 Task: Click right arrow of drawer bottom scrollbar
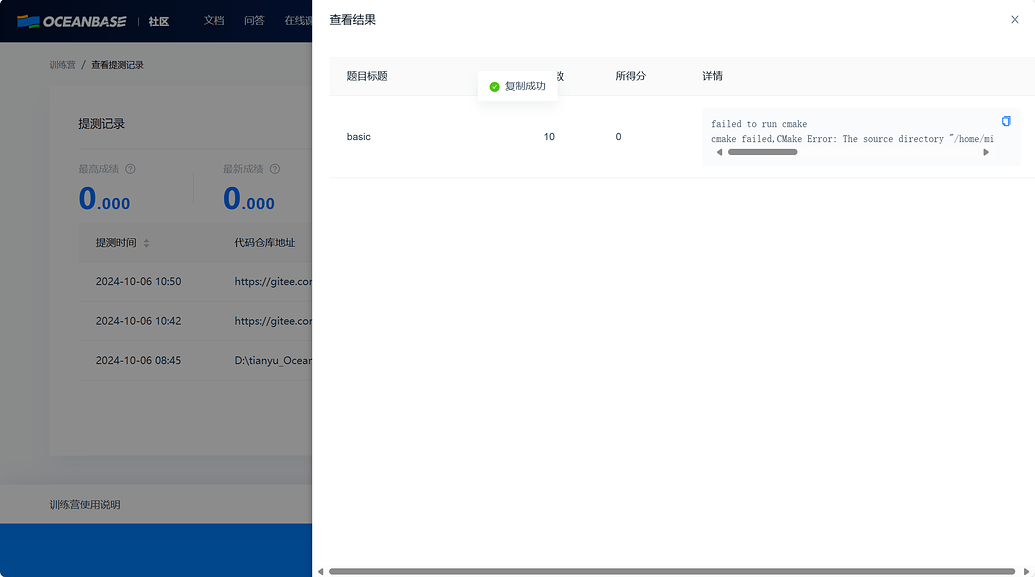pyautogui.click(x=1026, y=572)
